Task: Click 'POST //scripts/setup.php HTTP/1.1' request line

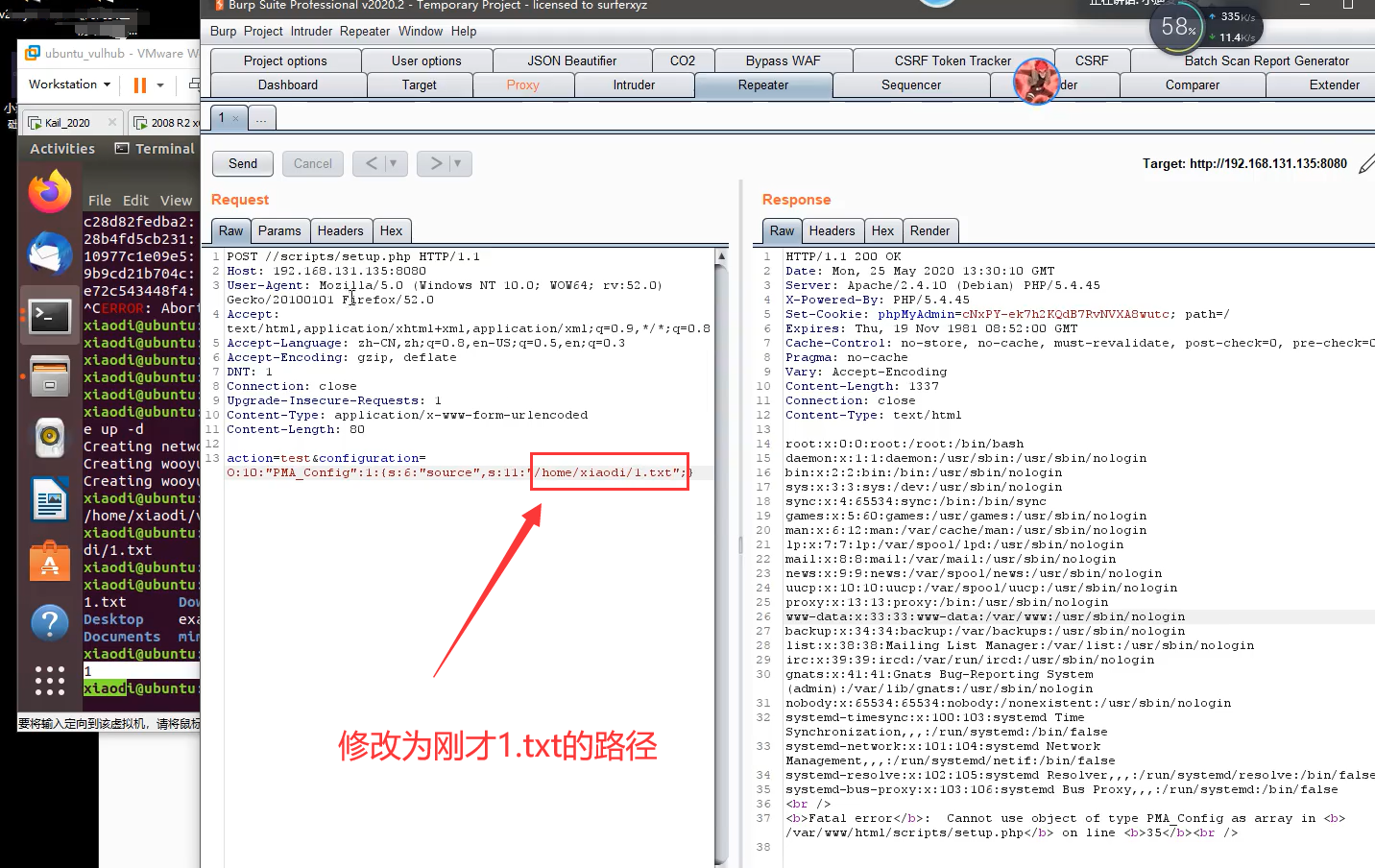Action: pyautogui.click(x=353, y=256)
